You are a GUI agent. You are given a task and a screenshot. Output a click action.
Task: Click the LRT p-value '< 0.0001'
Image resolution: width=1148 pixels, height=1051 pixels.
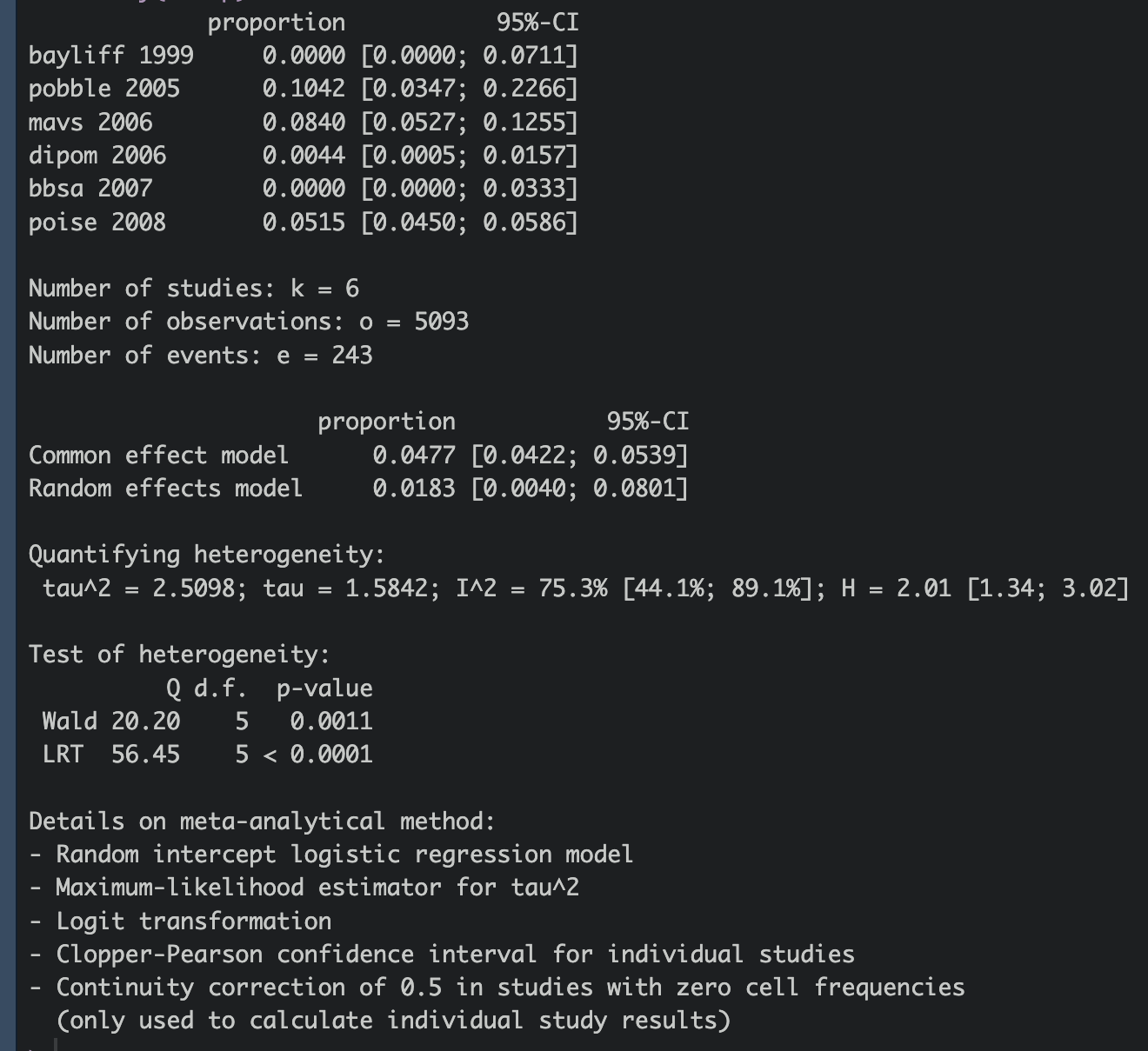tap(317, 755)
